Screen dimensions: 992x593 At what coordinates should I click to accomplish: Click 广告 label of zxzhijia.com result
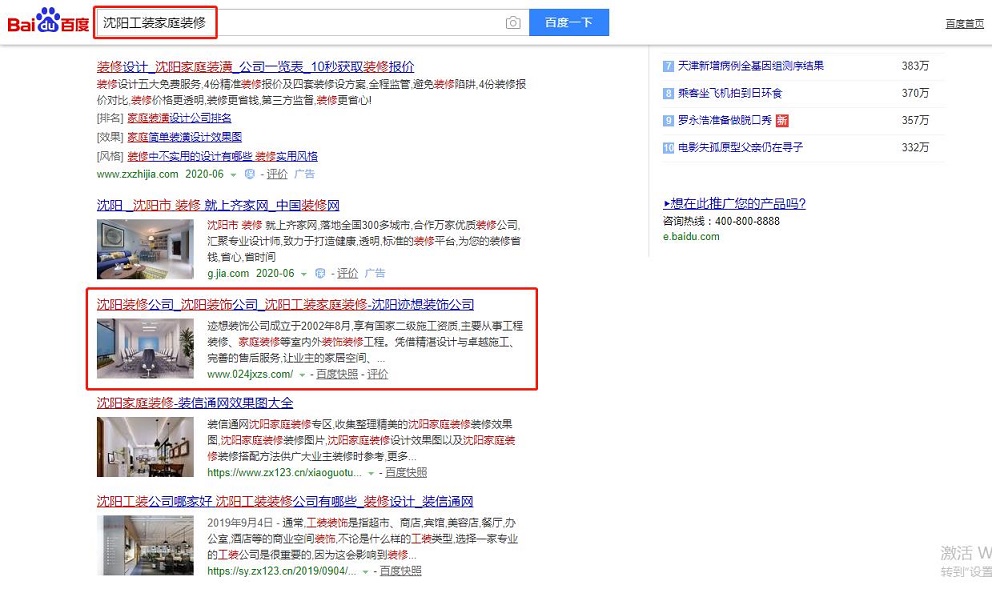coord(304,174)
